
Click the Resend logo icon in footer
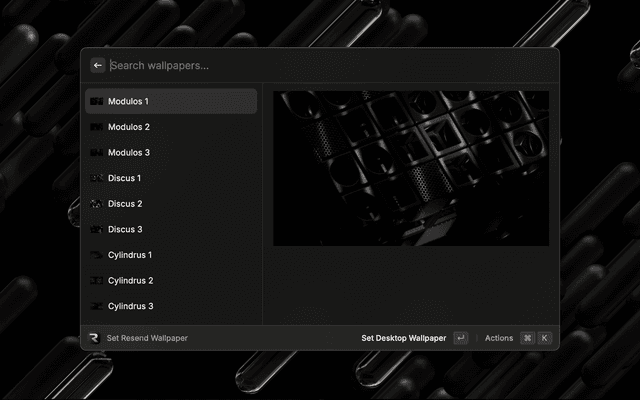pyautogui.click(x=94, y=338)
